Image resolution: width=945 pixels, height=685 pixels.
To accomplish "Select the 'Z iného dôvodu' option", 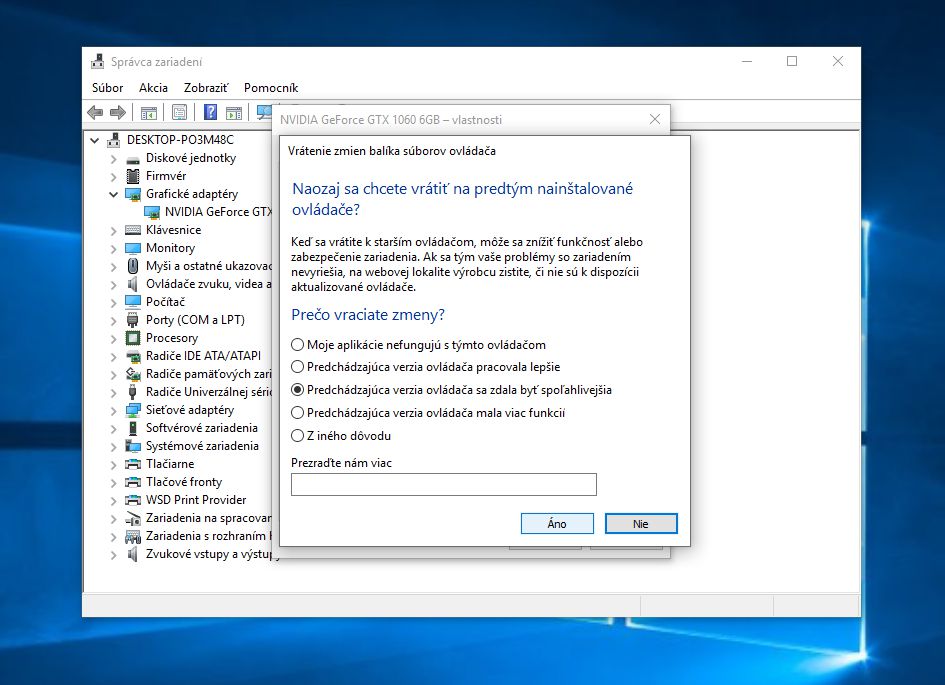I will (341, 436).
